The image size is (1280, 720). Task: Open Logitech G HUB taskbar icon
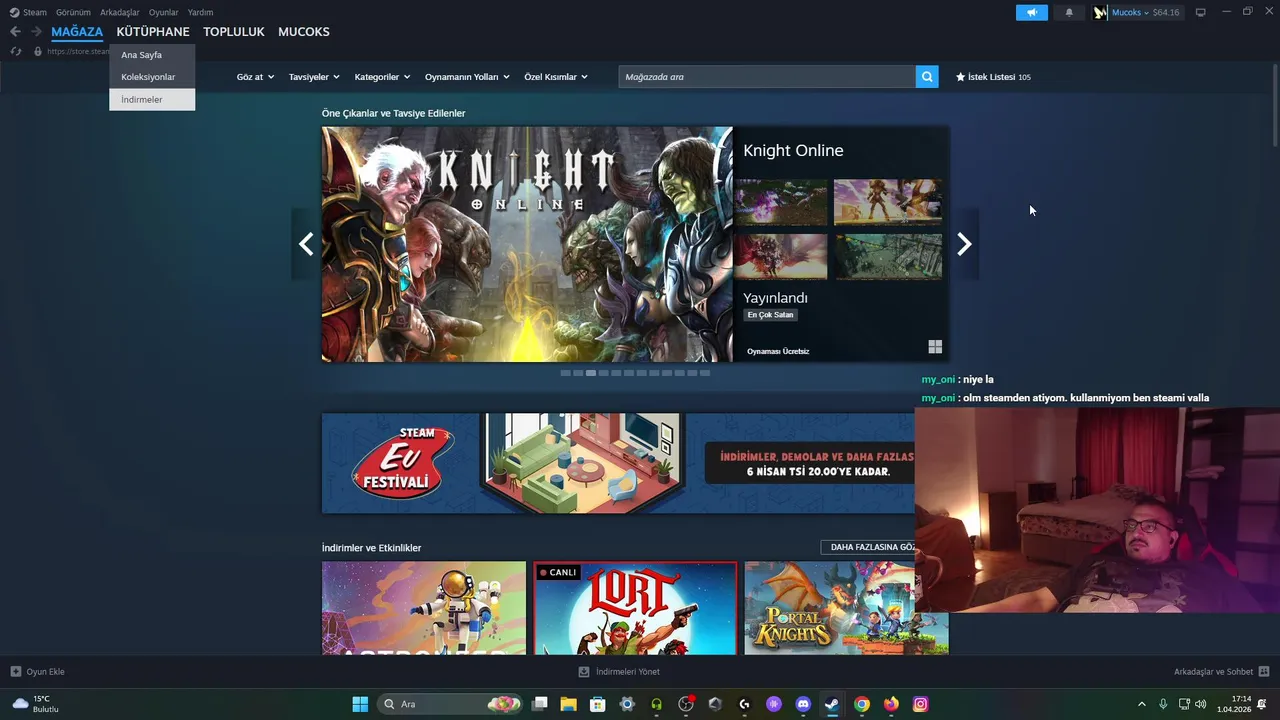744,704
